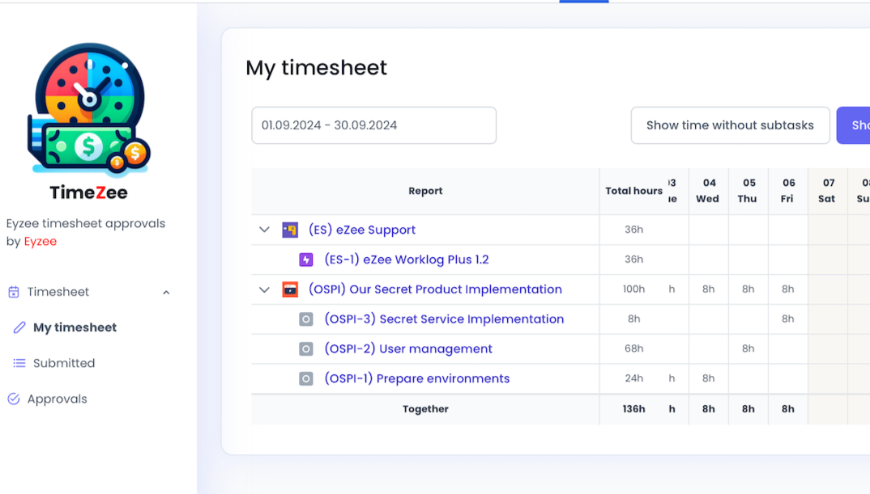Collapse Our Secret Product Implementation row
870x494 pixels.
(x=264, y=289)
